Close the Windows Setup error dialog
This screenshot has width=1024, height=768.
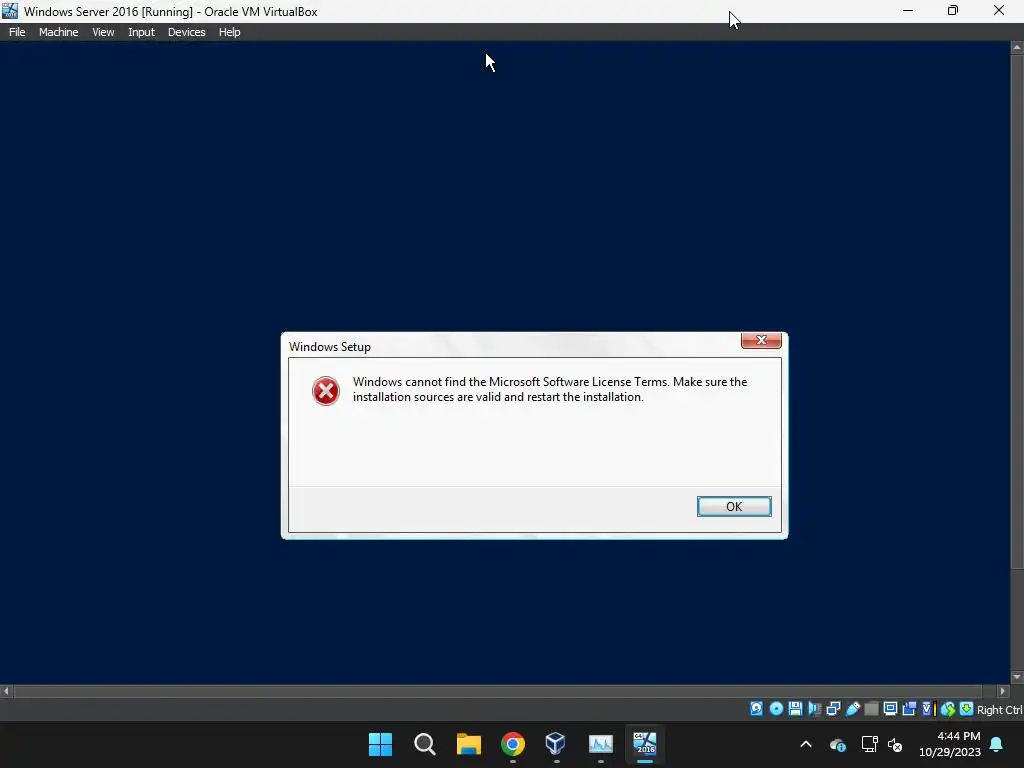(x=761, y=340)
